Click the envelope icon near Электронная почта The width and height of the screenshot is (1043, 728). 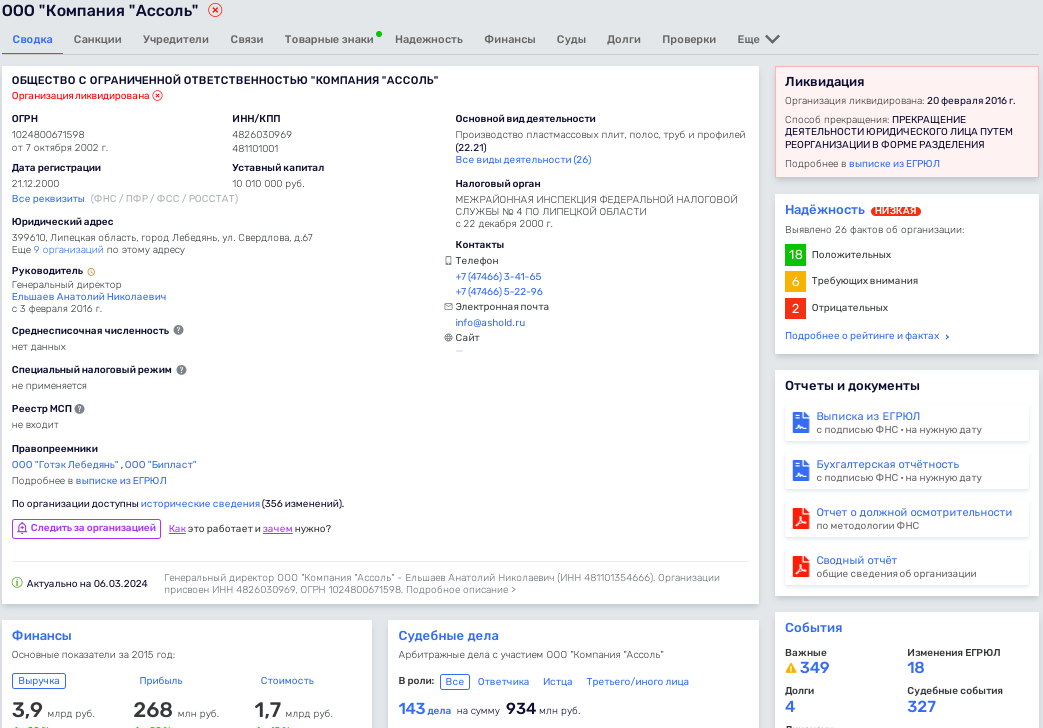coord(448,307)
